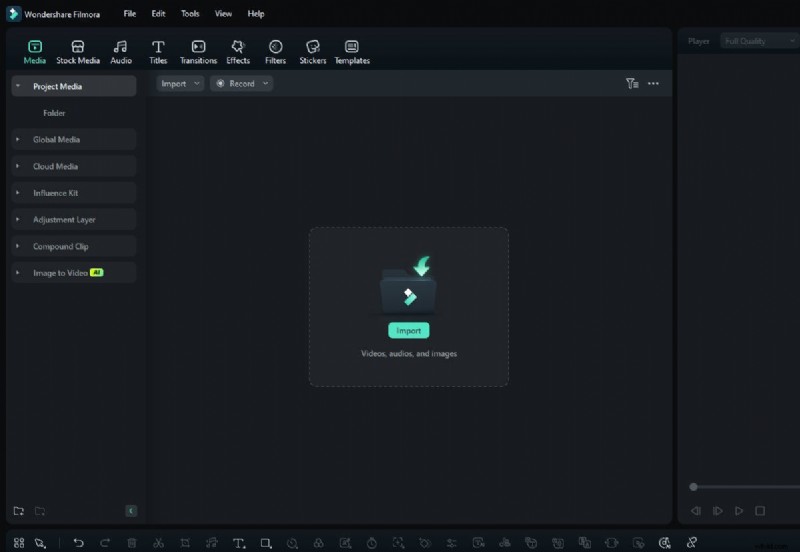The height and width of the screenshot is (552, 800).
Task: Step back one frame in player
Action: pyautogui.click(x=696, y=511)
